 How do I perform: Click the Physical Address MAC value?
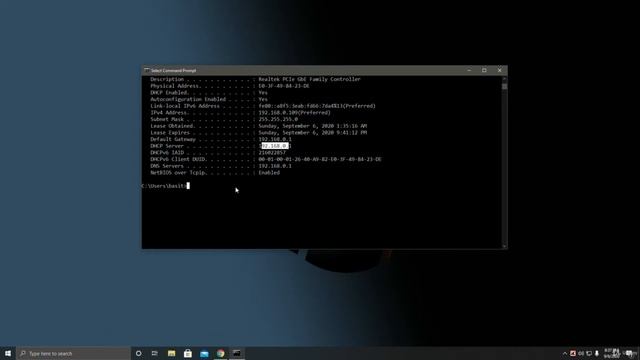[284, 86]
